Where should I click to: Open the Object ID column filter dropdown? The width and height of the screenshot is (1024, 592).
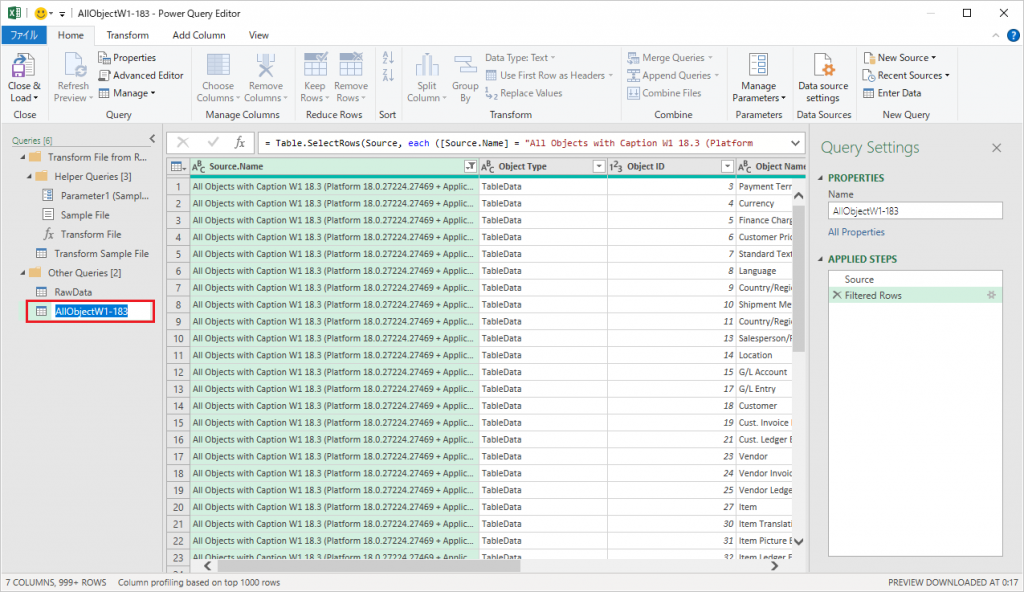pyautogui.click(x=727, y=167)
